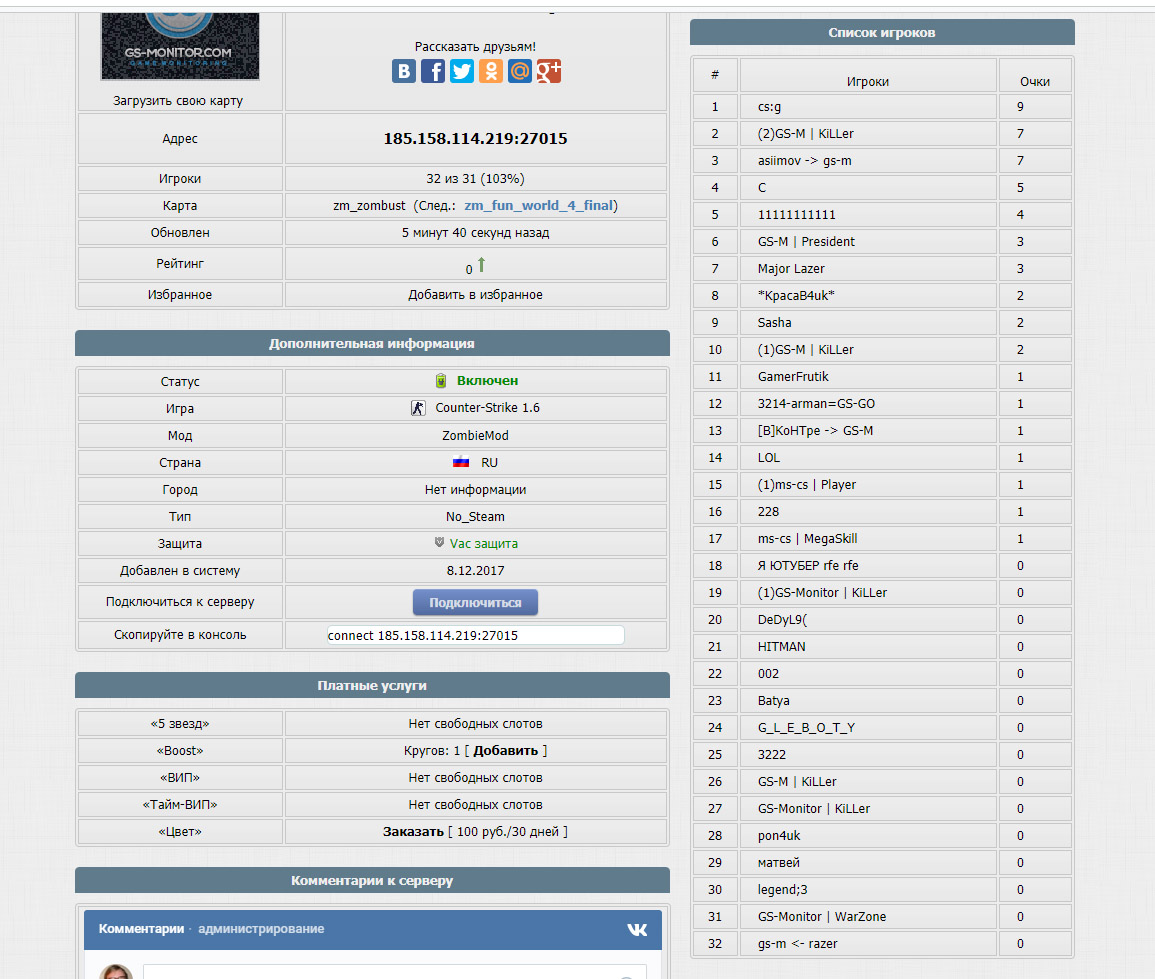
Task: Click Добавить в избранное
Action: [475, 295]
